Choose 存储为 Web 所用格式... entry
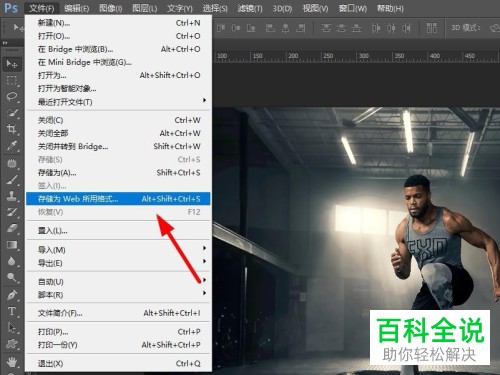The width and height of the screenshot is (500, 375). tap(118, 199)
